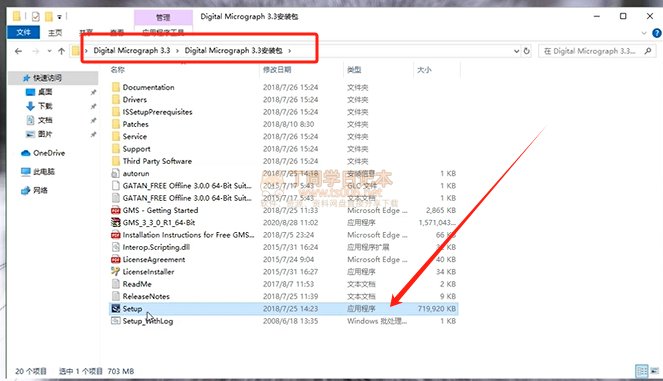Open 快速访问 in navigation pane
The height and width of the screenshot is (381, 663).
point(47,78)
